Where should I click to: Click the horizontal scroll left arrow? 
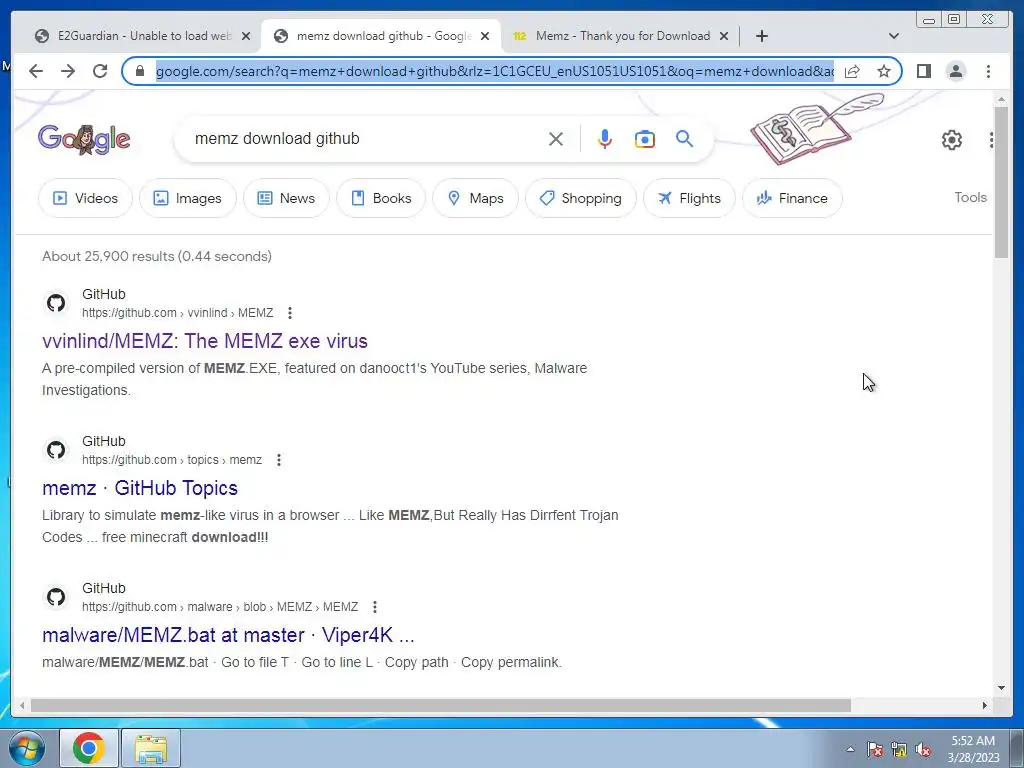coord(22,705)
